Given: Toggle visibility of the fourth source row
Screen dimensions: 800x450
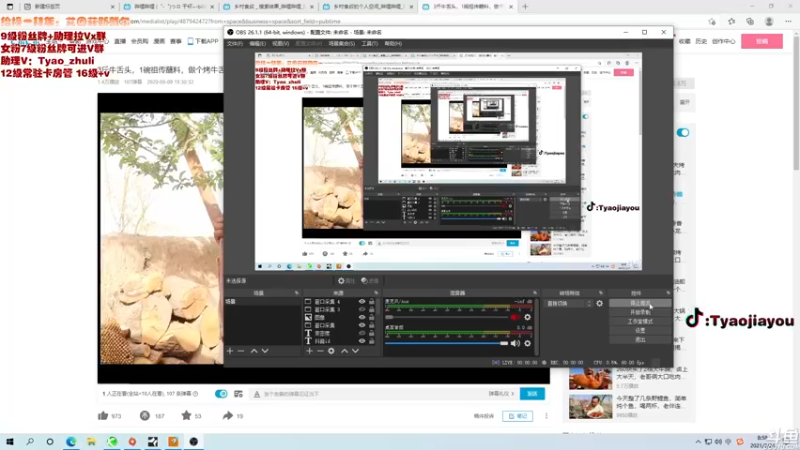Looking at the screenshot, I should coord(362,325).
